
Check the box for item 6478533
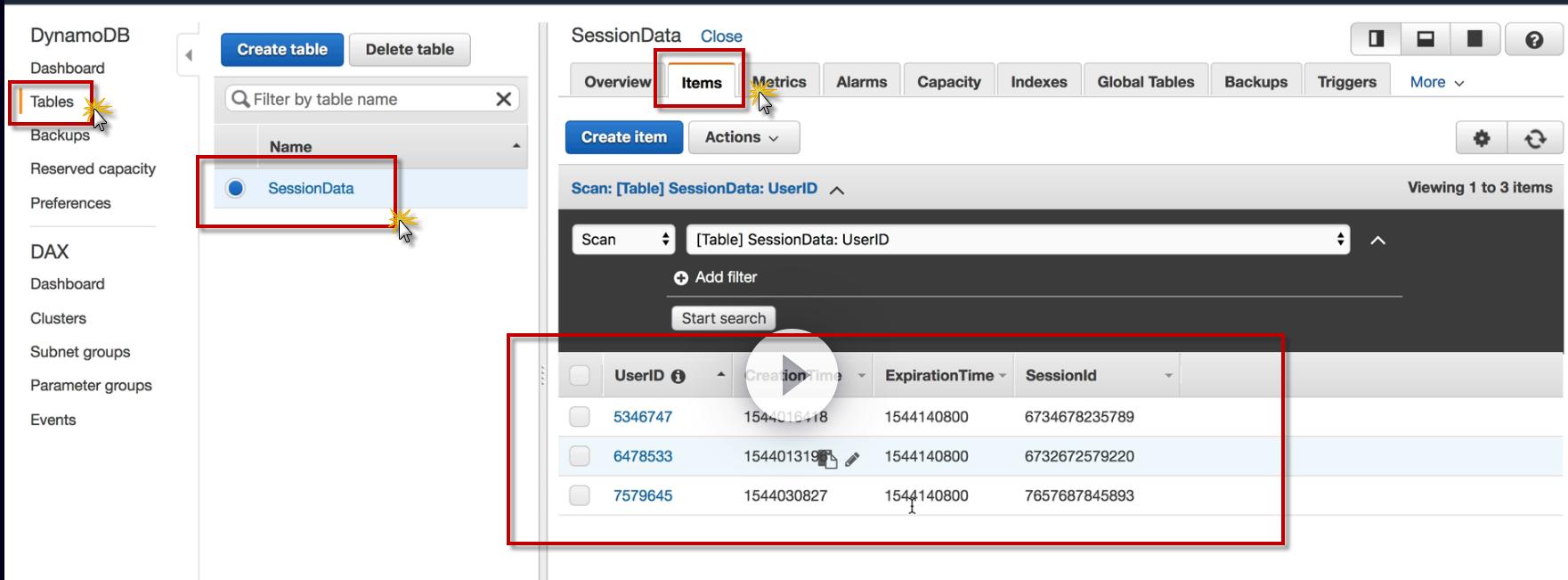coord(580,455)
